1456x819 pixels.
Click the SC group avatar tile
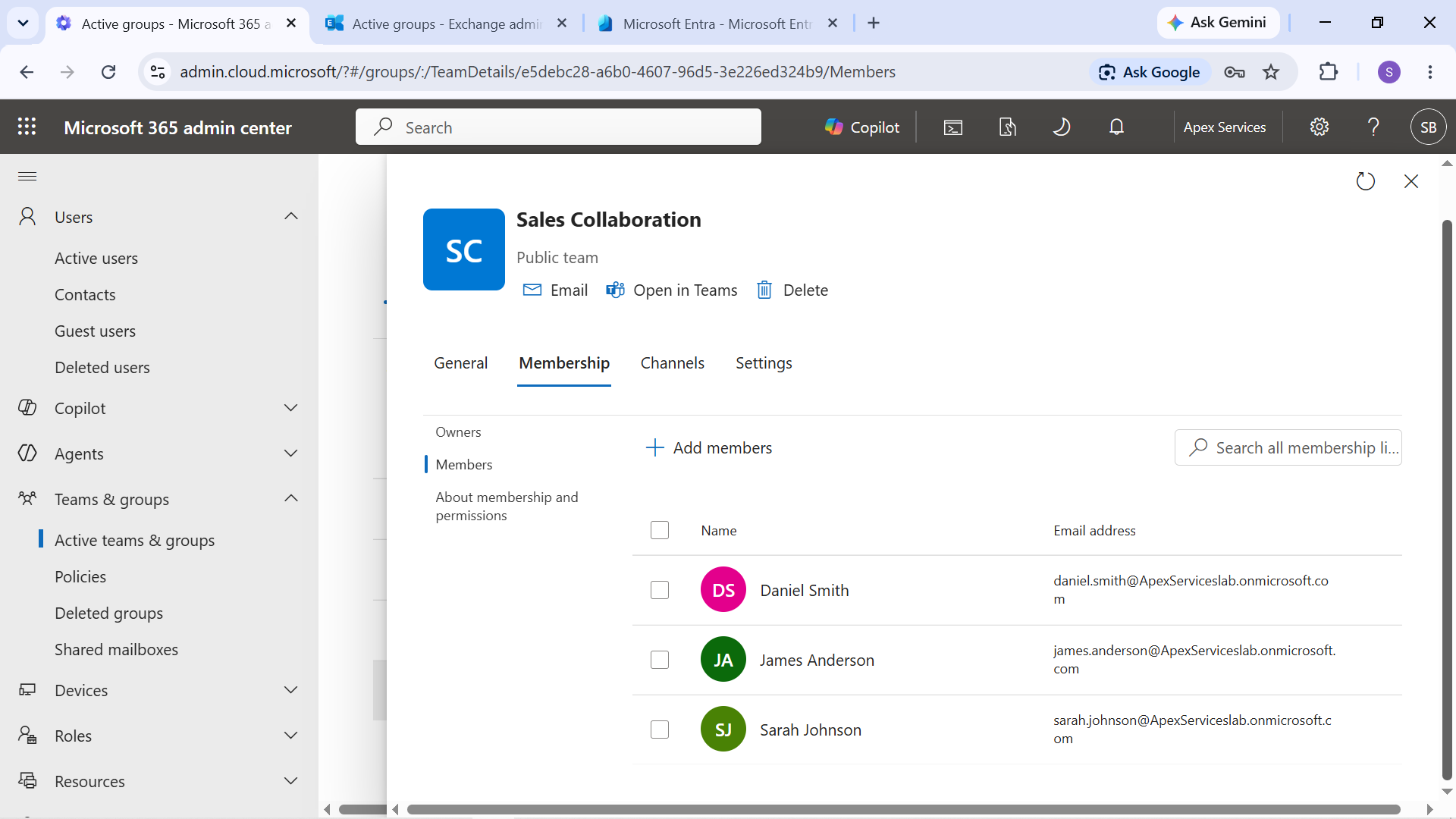(x=464, y=249)
